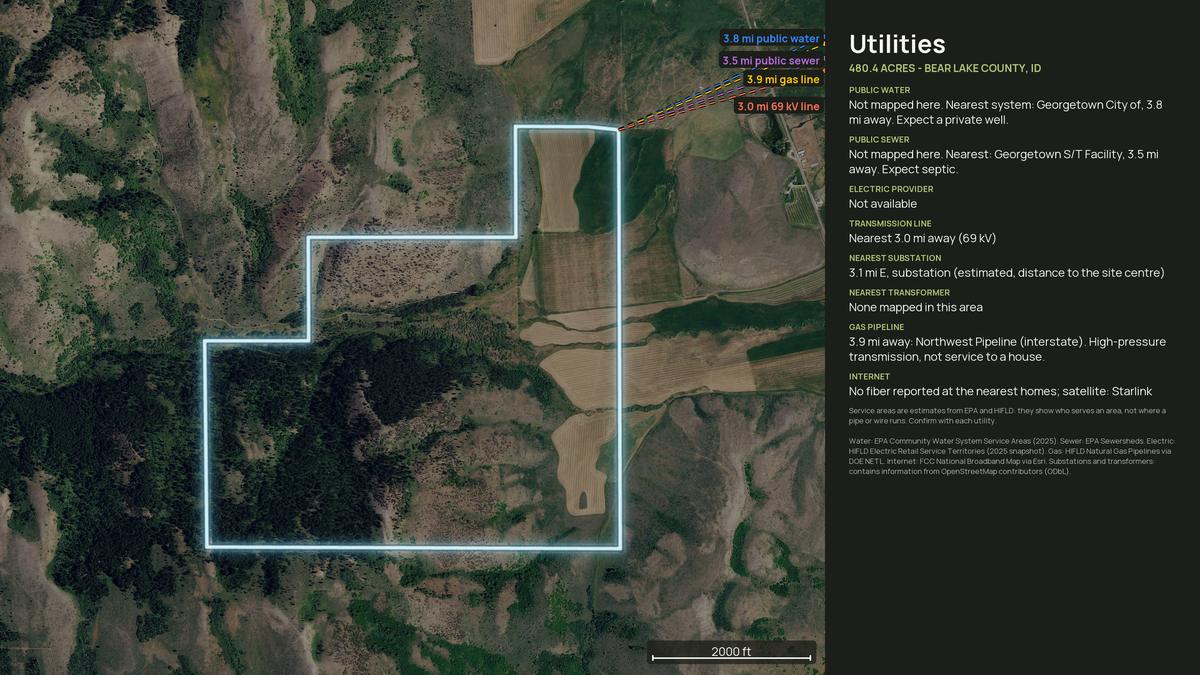1200x675 pixels.
Task: Click the 'NEAREST TRANSFORMER' heading
Action: [899, 293]
